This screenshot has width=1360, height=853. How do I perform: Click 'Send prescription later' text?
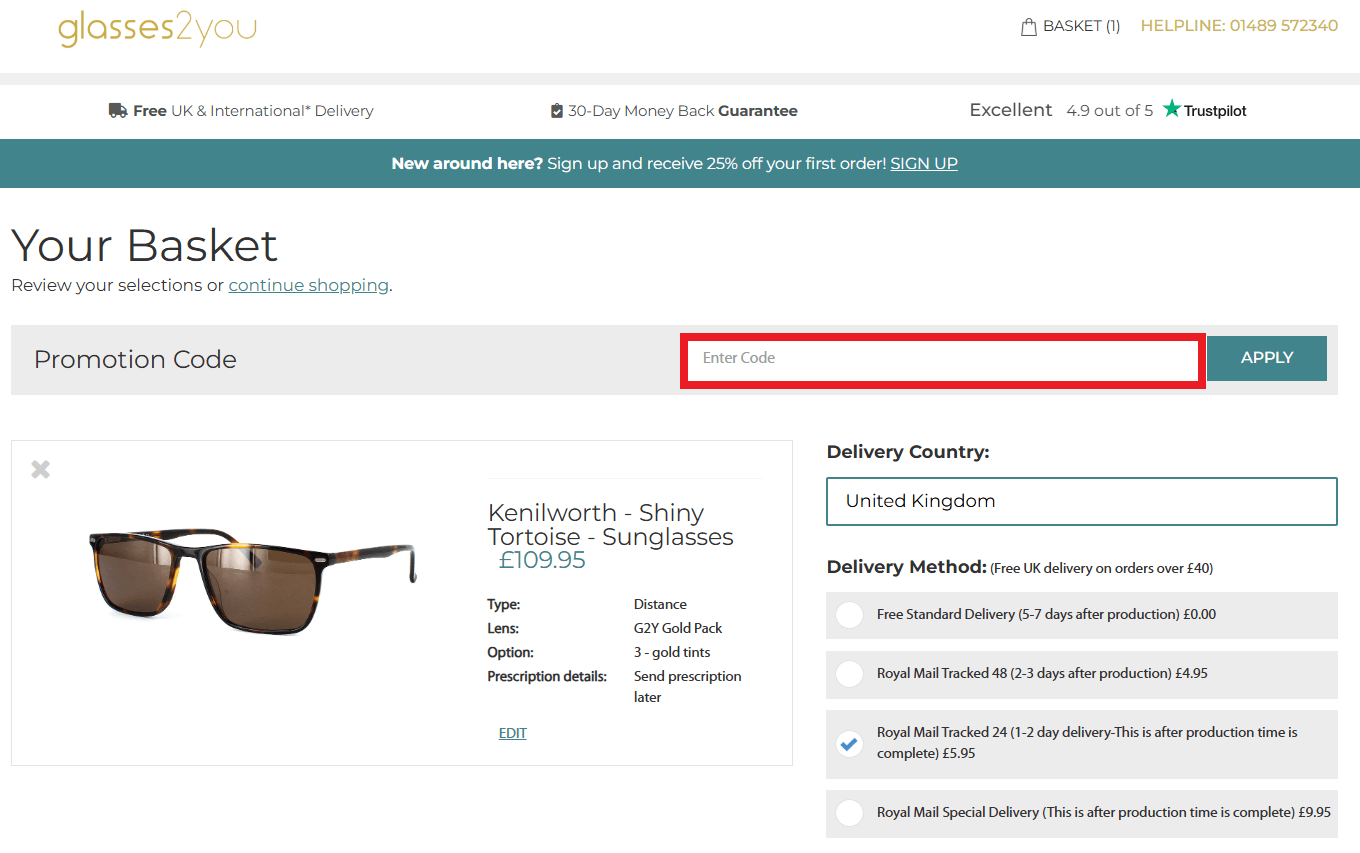(688, 687)
